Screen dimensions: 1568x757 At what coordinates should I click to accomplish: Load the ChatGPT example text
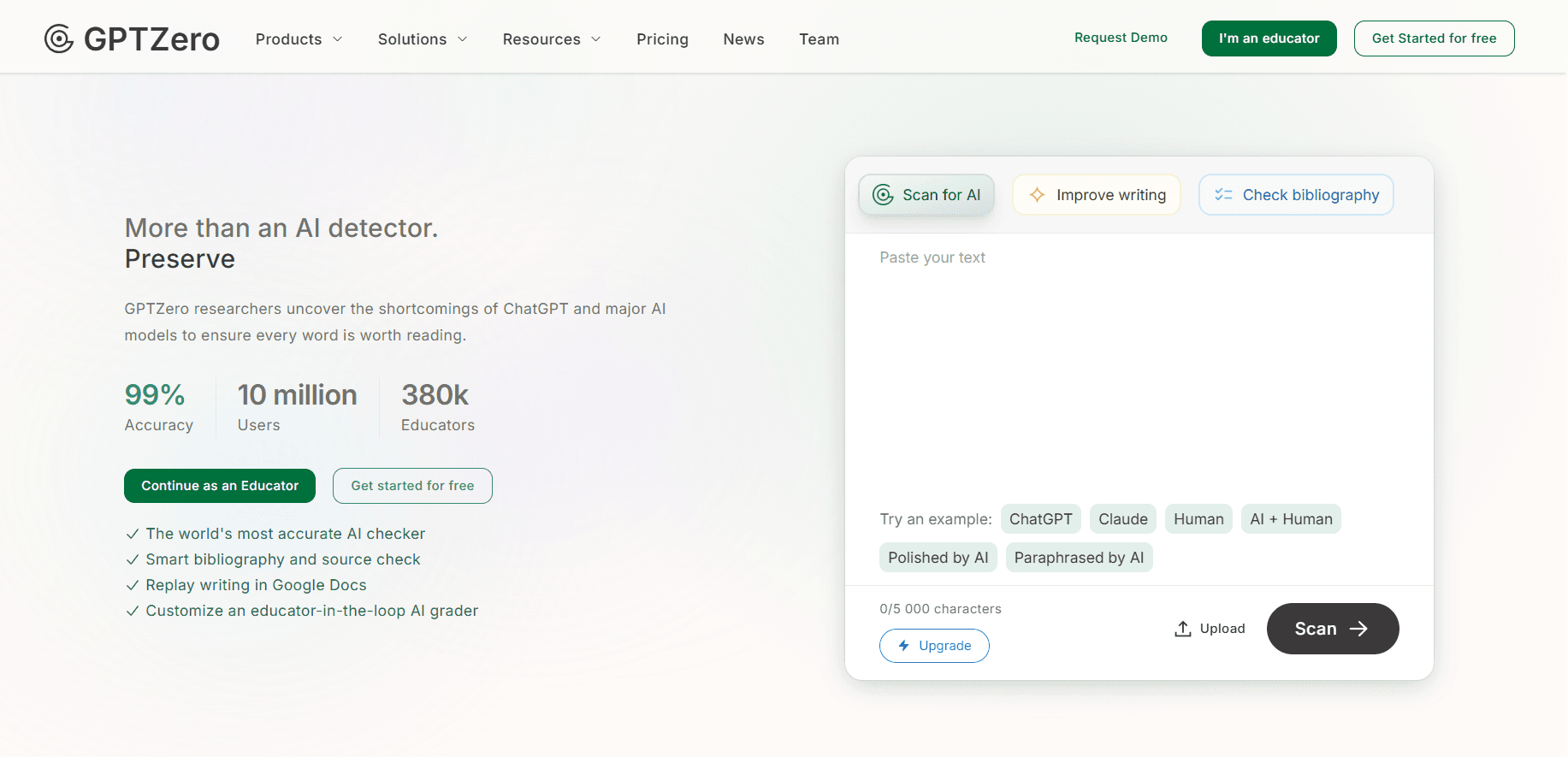[1040, 519]
